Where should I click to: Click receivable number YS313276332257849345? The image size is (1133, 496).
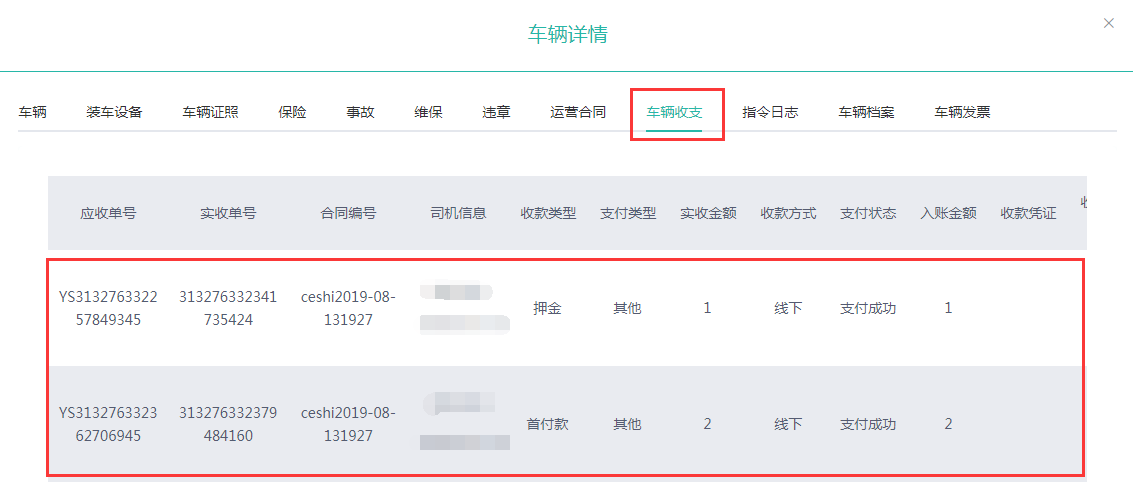click(108, 308)
